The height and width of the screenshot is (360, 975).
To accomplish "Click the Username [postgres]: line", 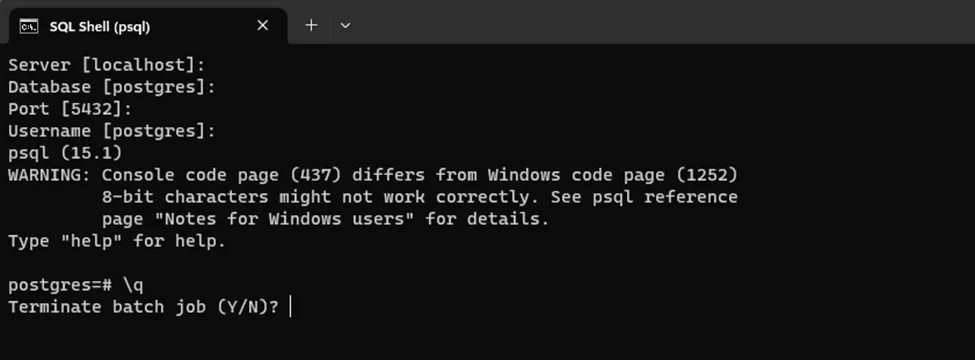I will pyautogui.click(x=112, y=131).
